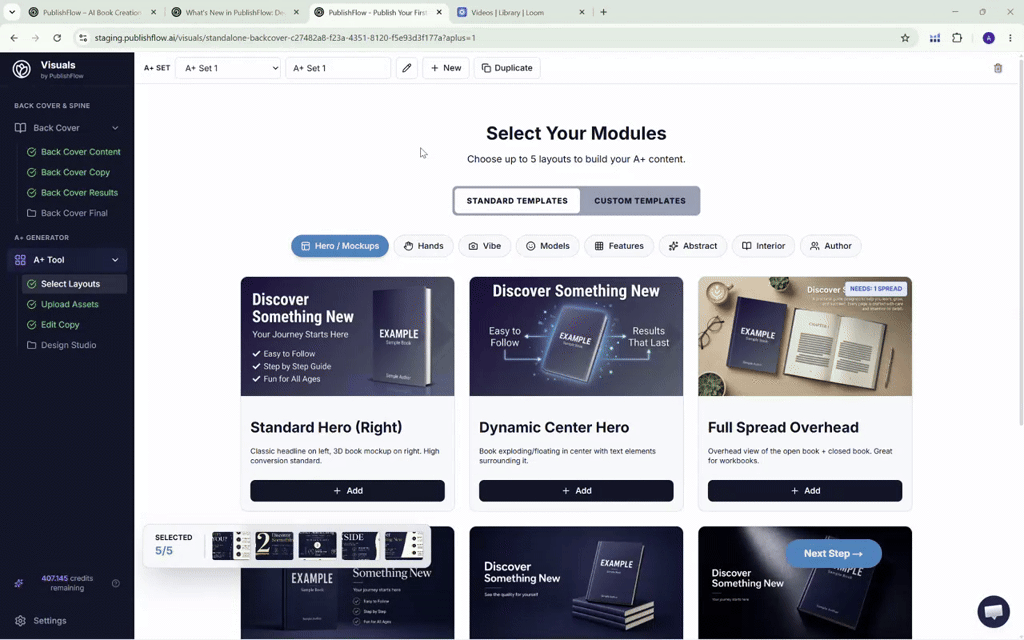Click first selected module thumbnail

pyautogui.click(x=231, y=545)
